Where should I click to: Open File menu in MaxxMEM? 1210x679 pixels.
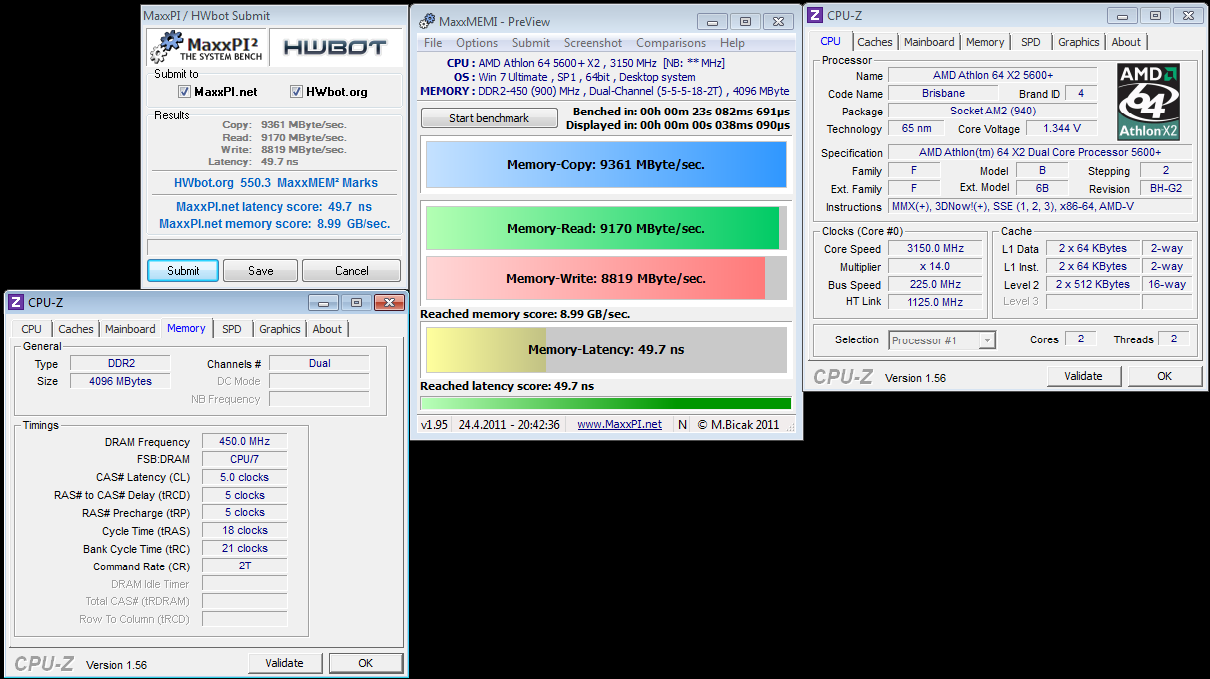433,43
